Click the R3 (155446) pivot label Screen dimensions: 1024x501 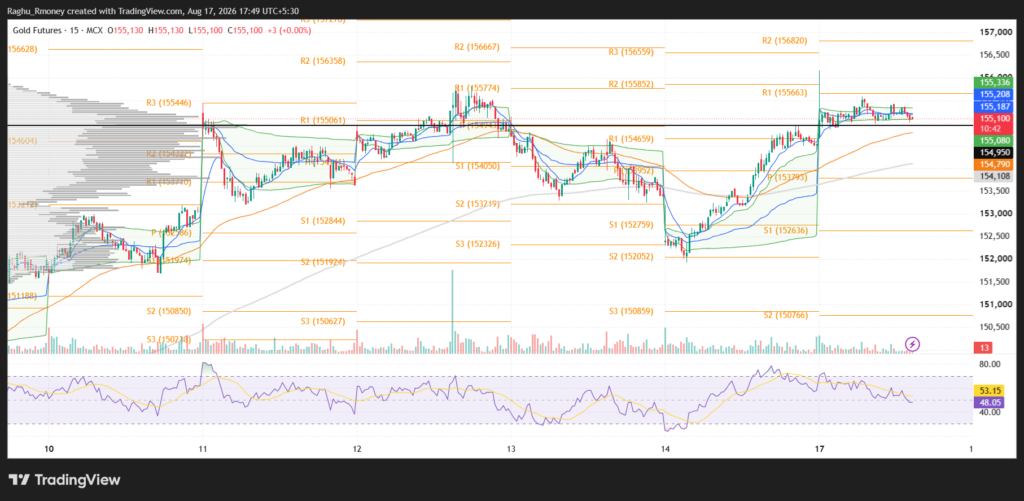(170, 103)
